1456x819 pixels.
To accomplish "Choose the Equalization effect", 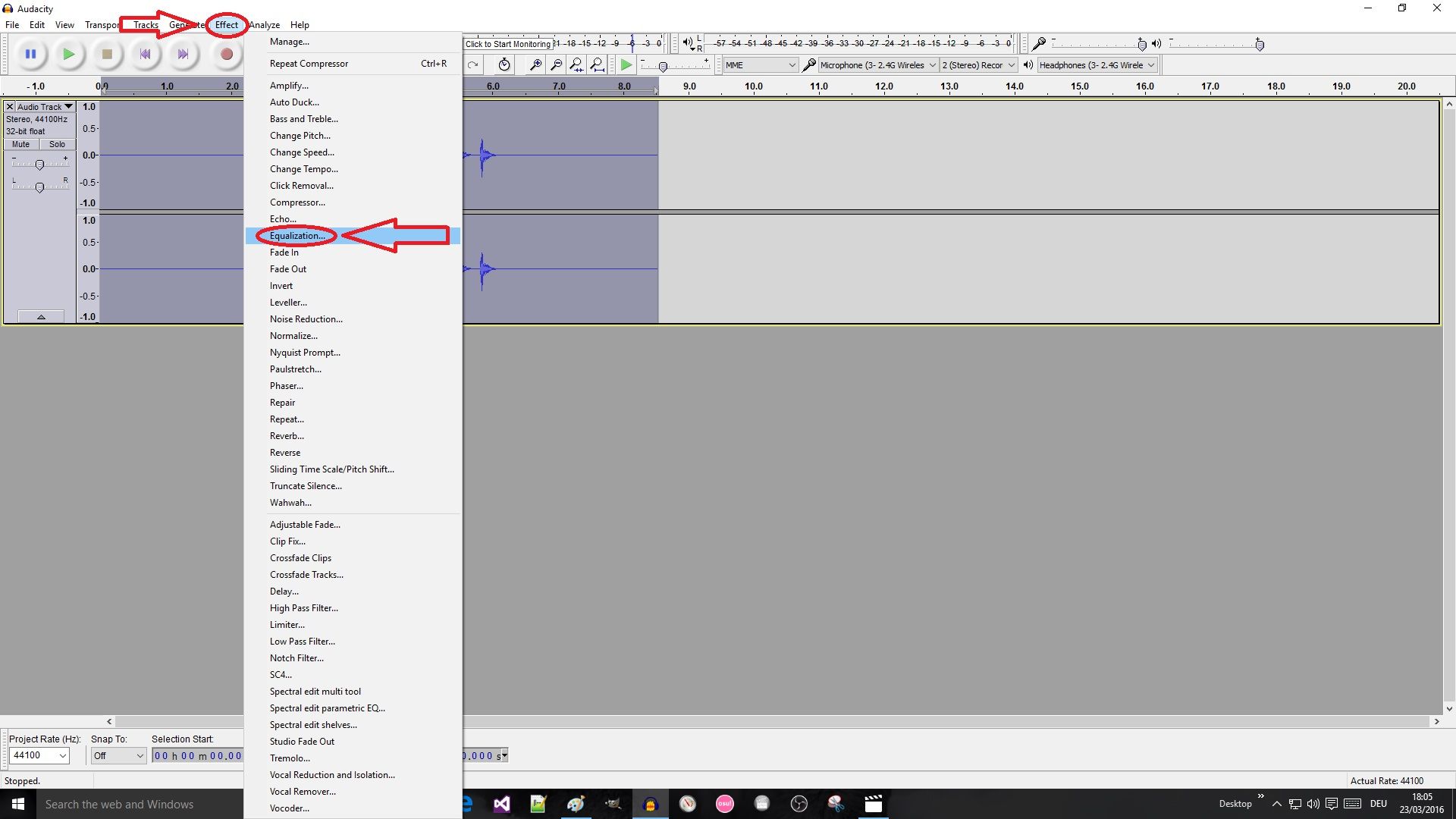I will point(297,236).
